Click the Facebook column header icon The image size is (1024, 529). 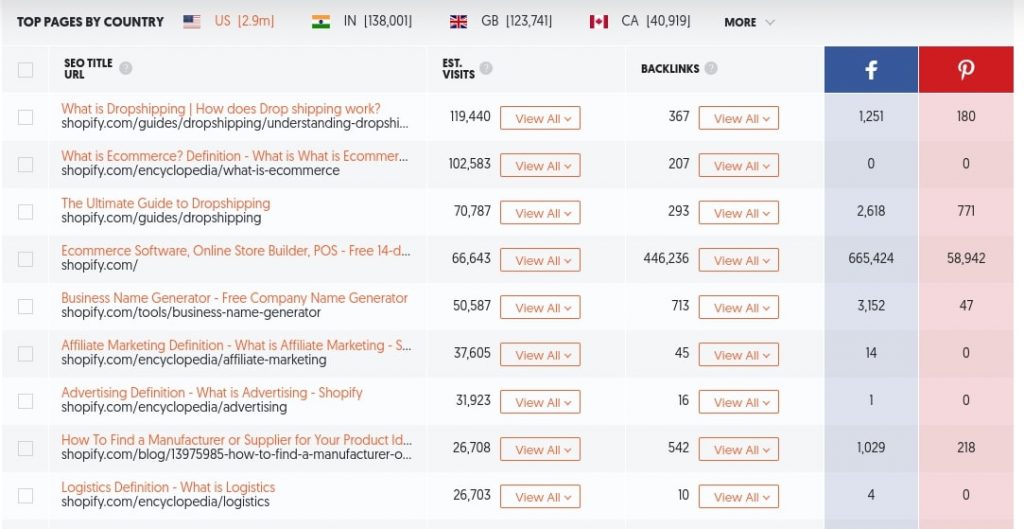point(871,70)
